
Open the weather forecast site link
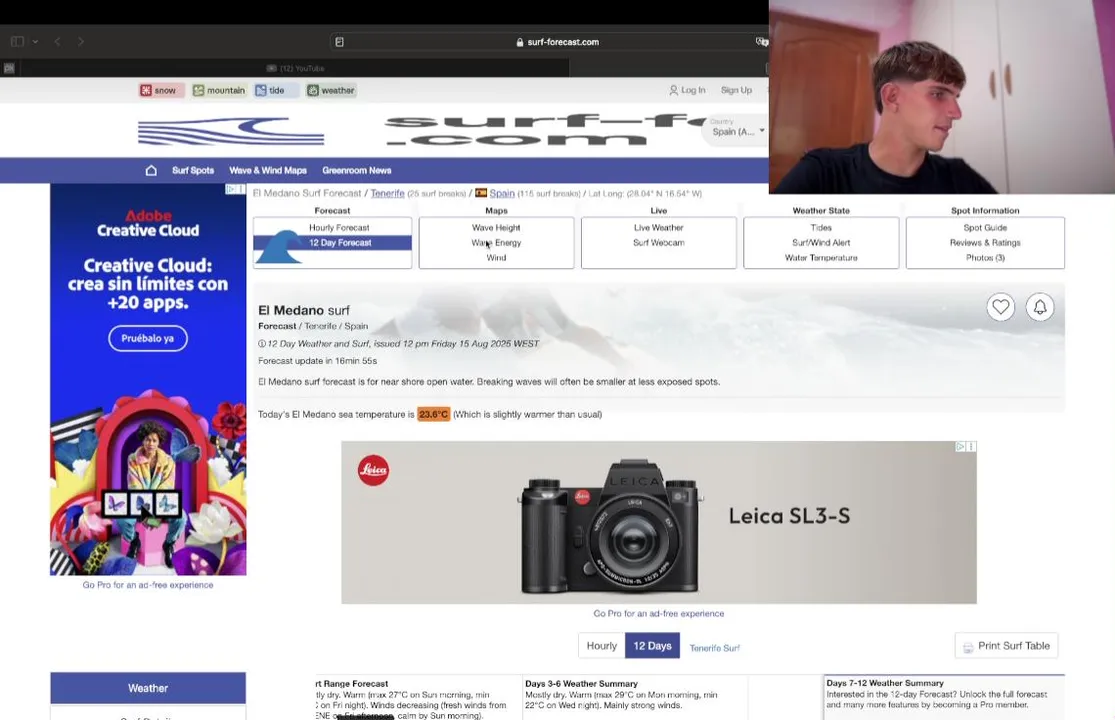coord(331,90)
